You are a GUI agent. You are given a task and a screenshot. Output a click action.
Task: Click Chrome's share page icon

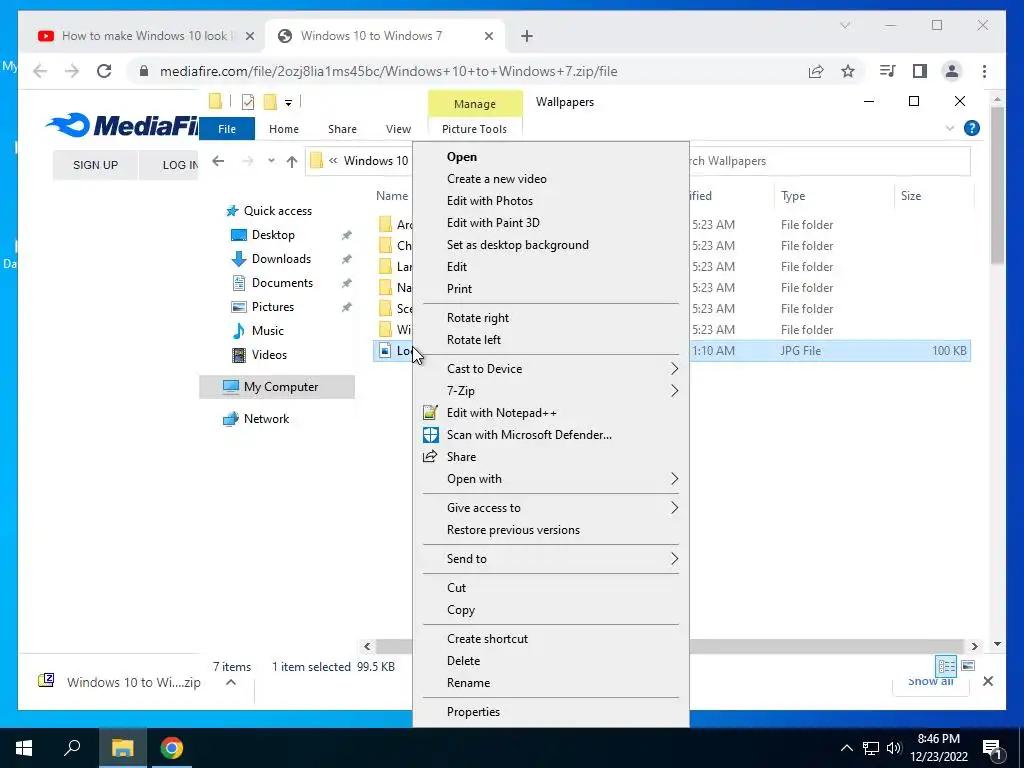[x=816, y=71]
